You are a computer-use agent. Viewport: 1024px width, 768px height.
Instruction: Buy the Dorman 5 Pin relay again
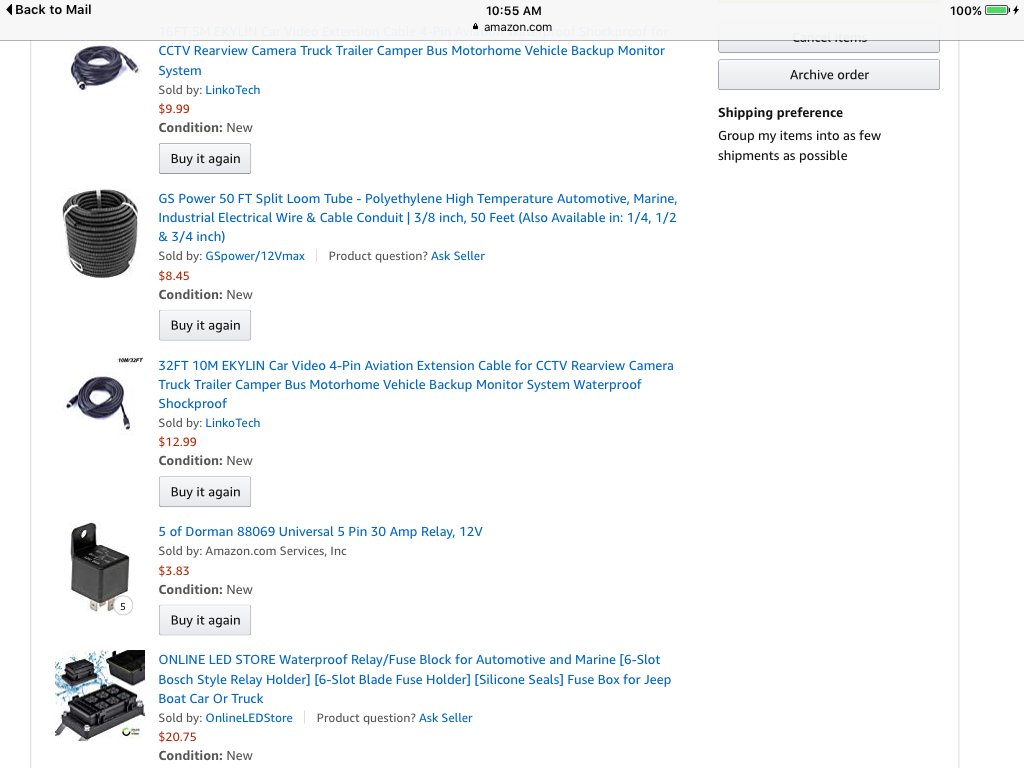tap(205, 620)
